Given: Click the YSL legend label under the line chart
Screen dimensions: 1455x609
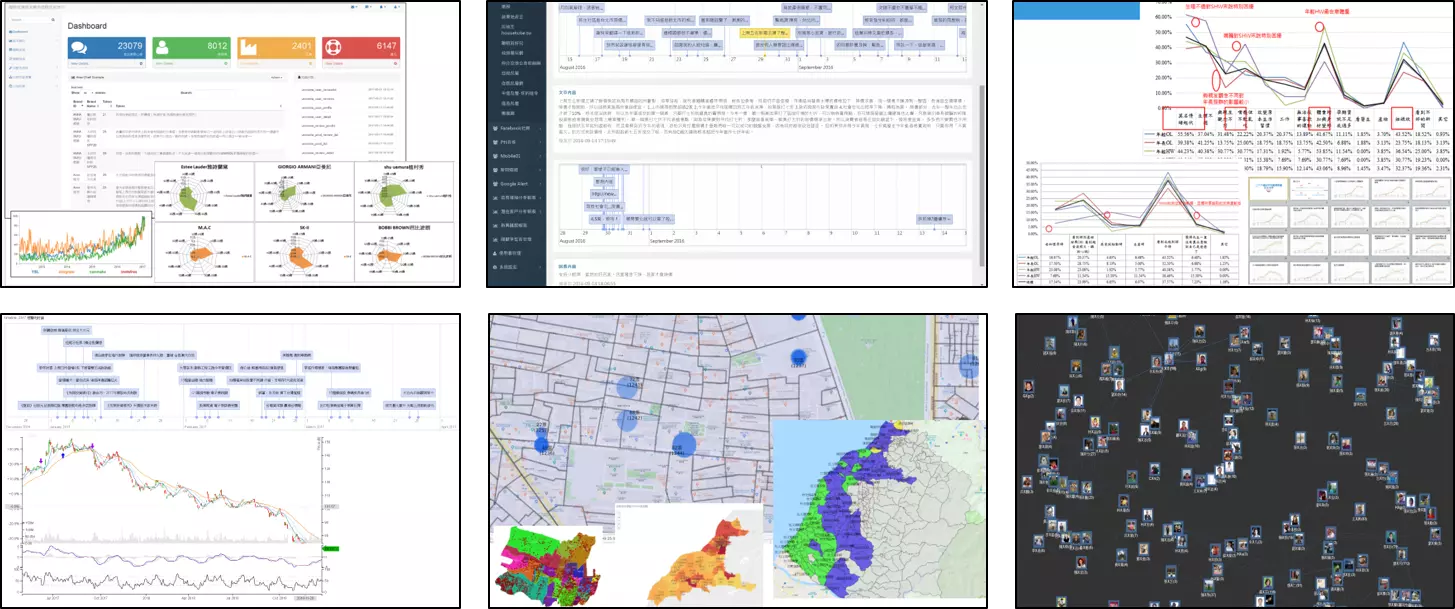Looking at the screenshot, I should coord(37,270).
